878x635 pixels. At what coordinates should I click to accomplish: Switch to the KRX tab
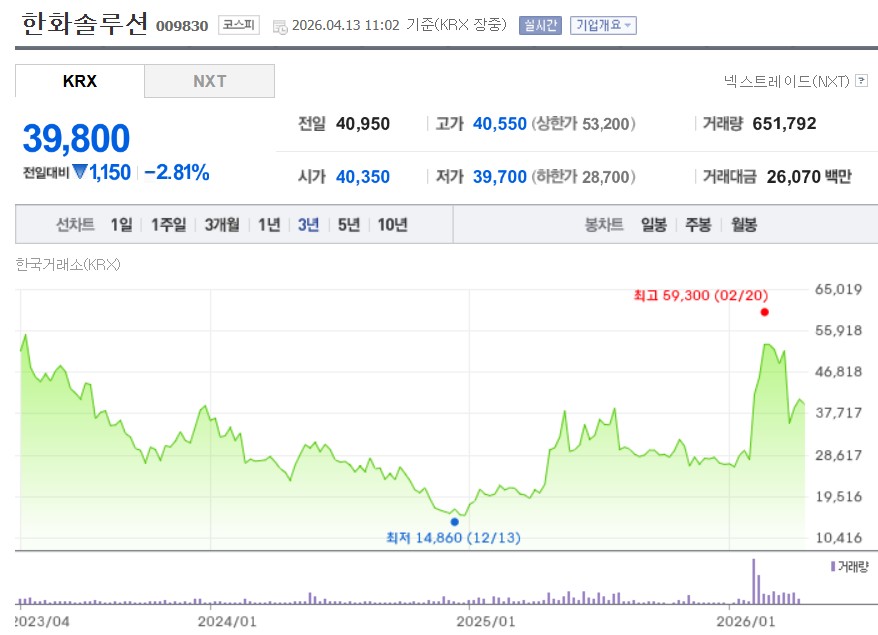coord(80,81)
